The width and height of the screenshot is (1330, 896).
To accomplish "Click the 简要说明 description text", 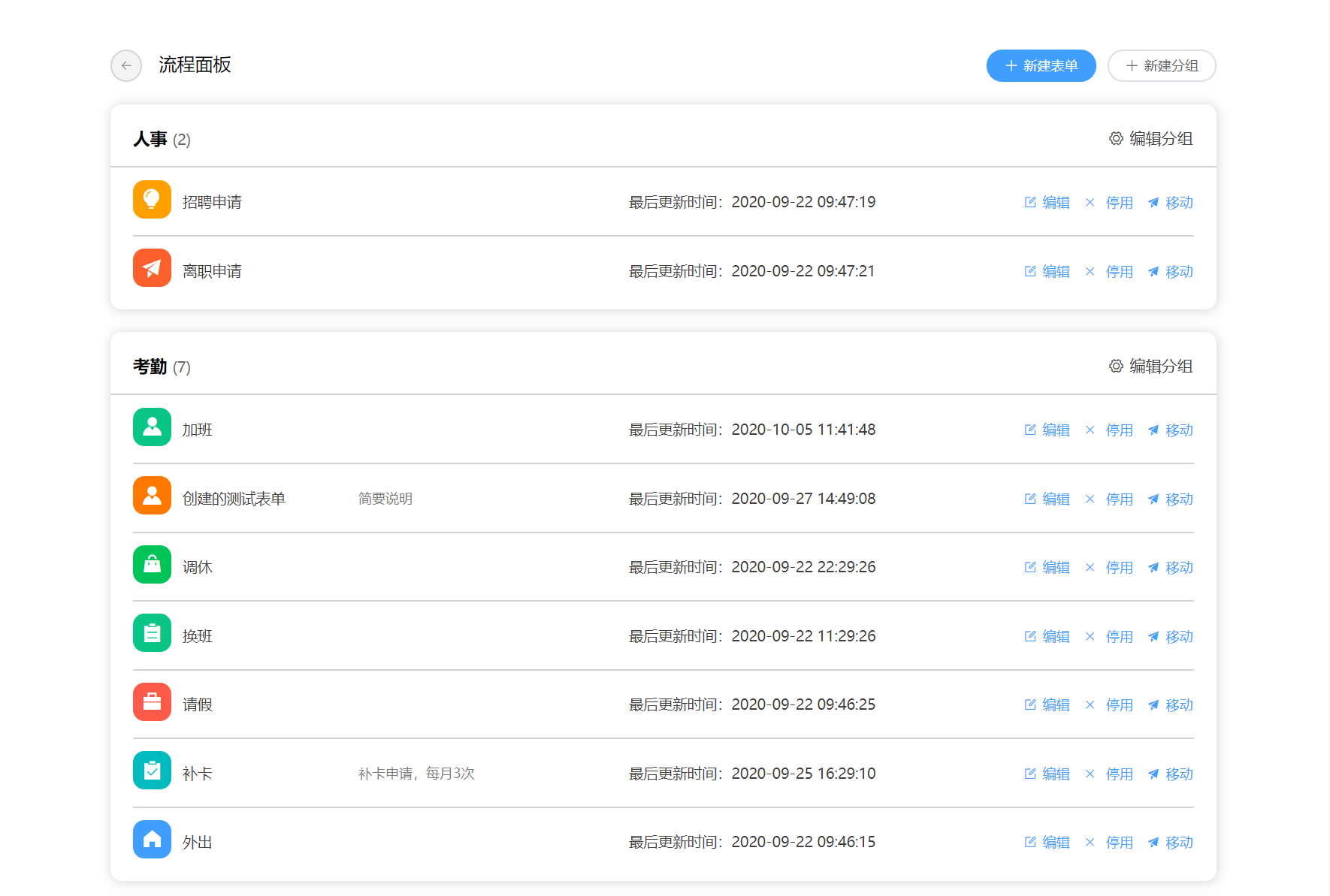I will tap(385, 499).
